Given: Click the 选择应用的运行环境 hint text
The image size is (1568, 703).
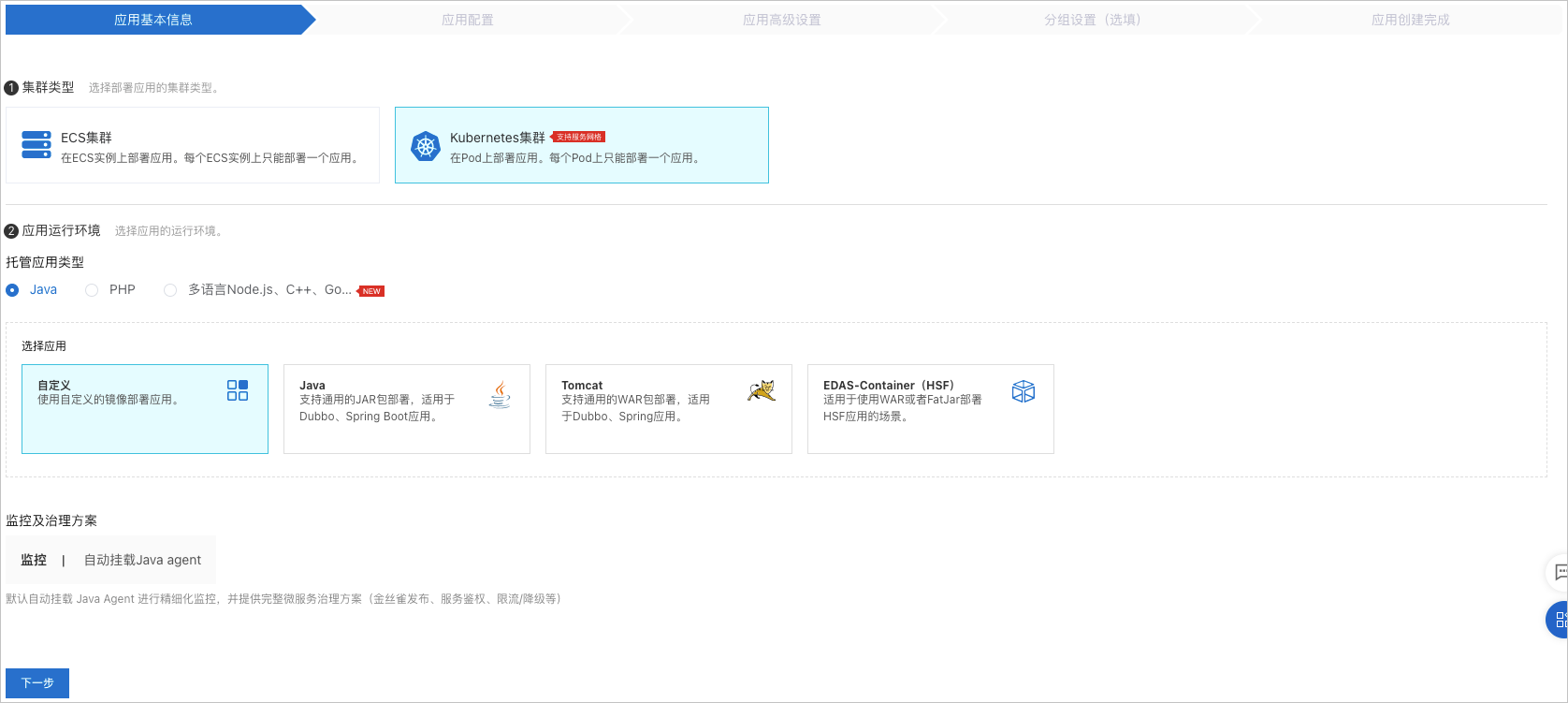Looking at the screenshot, I should coord(169,231).
